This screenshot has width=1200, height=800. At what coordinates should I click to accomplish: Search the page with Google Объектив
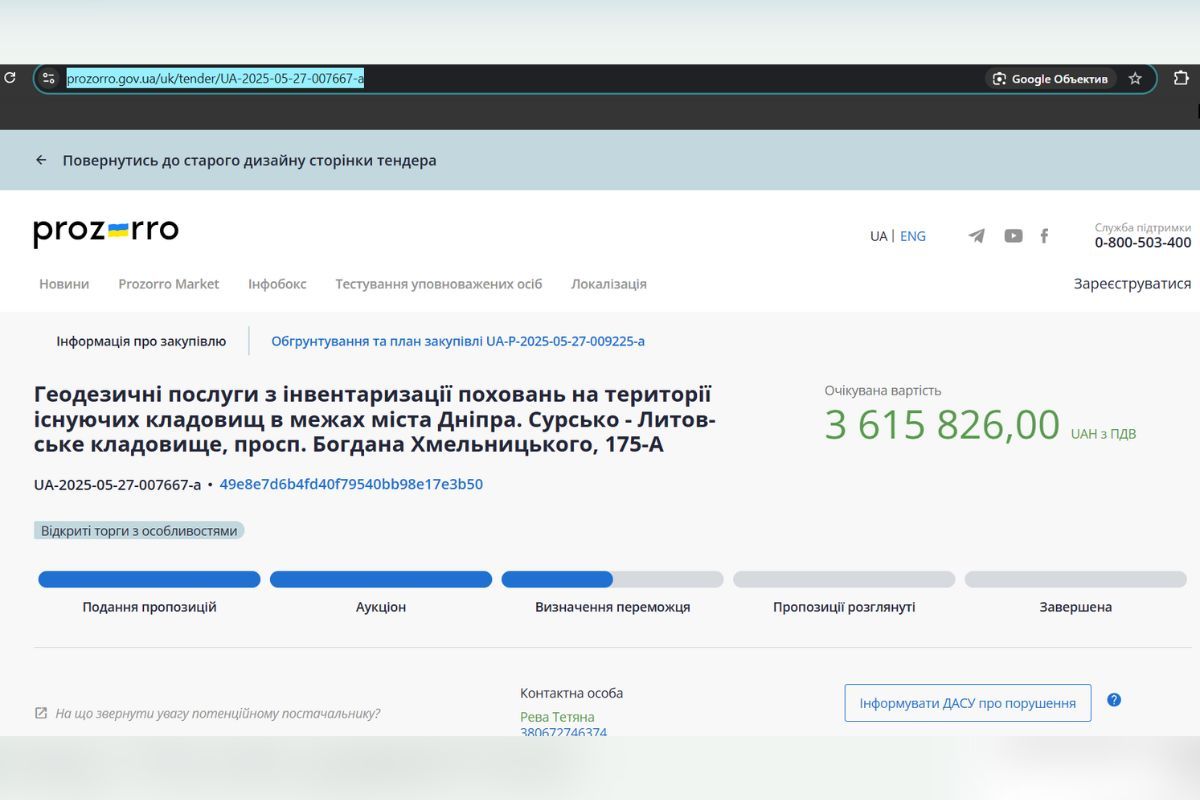point(1049,78)
